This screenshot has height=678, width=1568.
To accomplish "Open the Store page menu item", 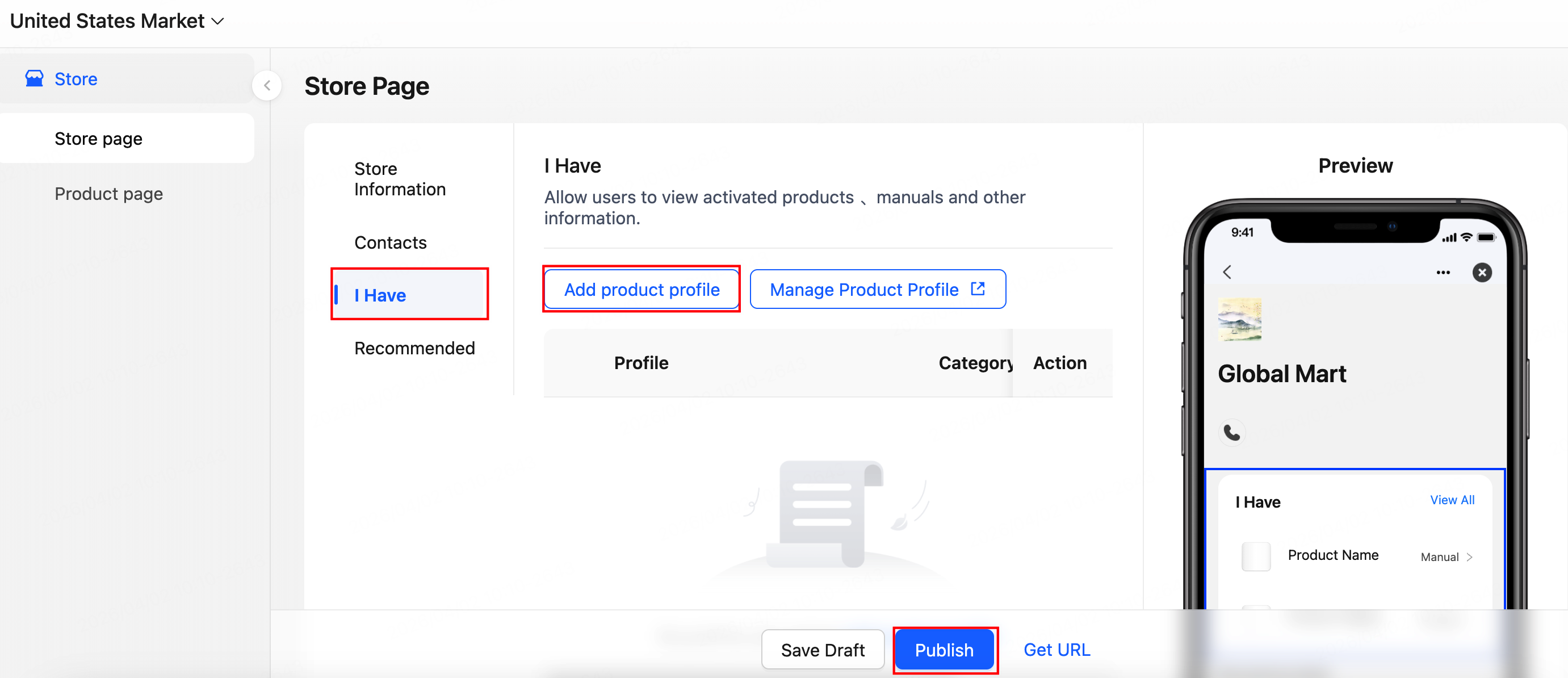I will click(x=99, y=138).
